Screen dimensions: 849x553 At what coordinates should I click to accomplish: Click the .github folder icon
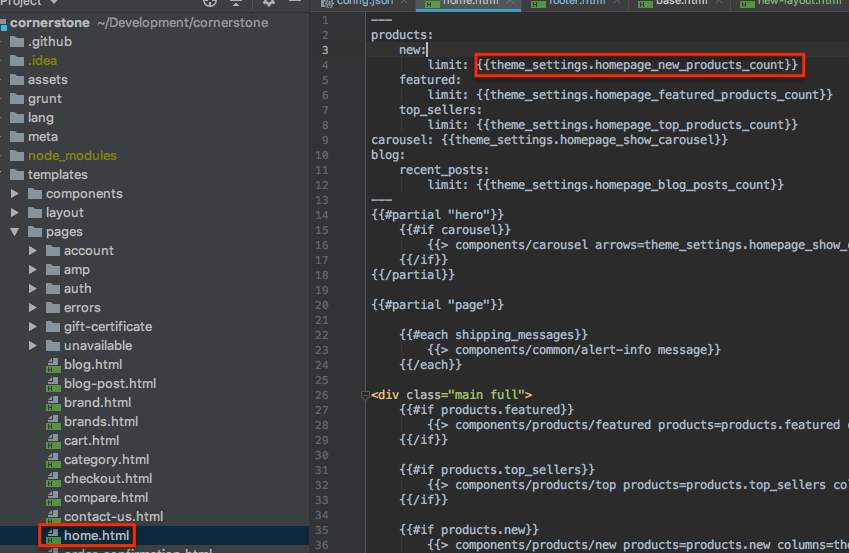[17, 42]
